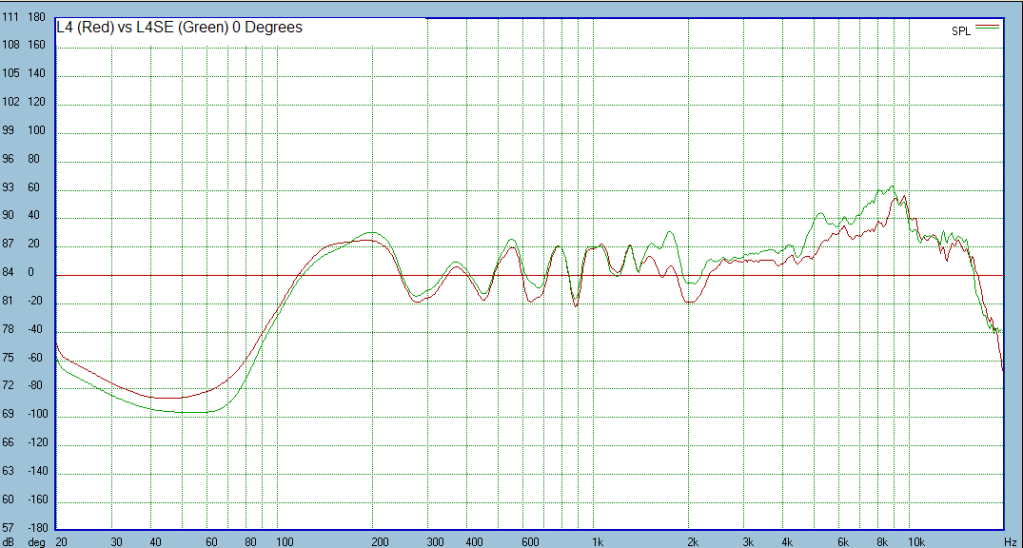Click the -180 degree phase axis label
This screenshot has width=1023, height=548.
pos(37,526)
